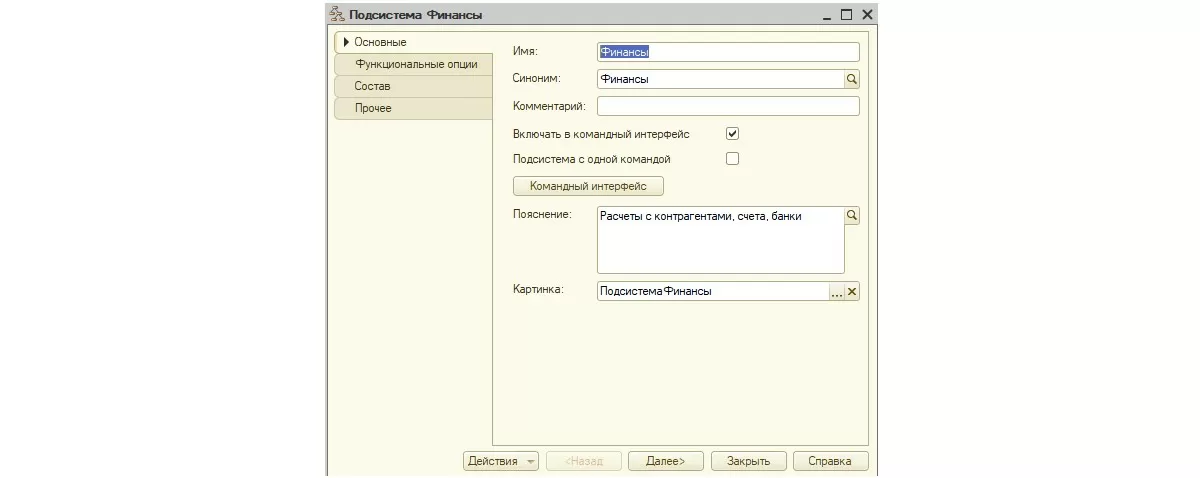The height and width of the screenshot is (478, 1200).
Task: Uncheck Включать в командный интерфейс checkbox
Action: click(732, 133)
